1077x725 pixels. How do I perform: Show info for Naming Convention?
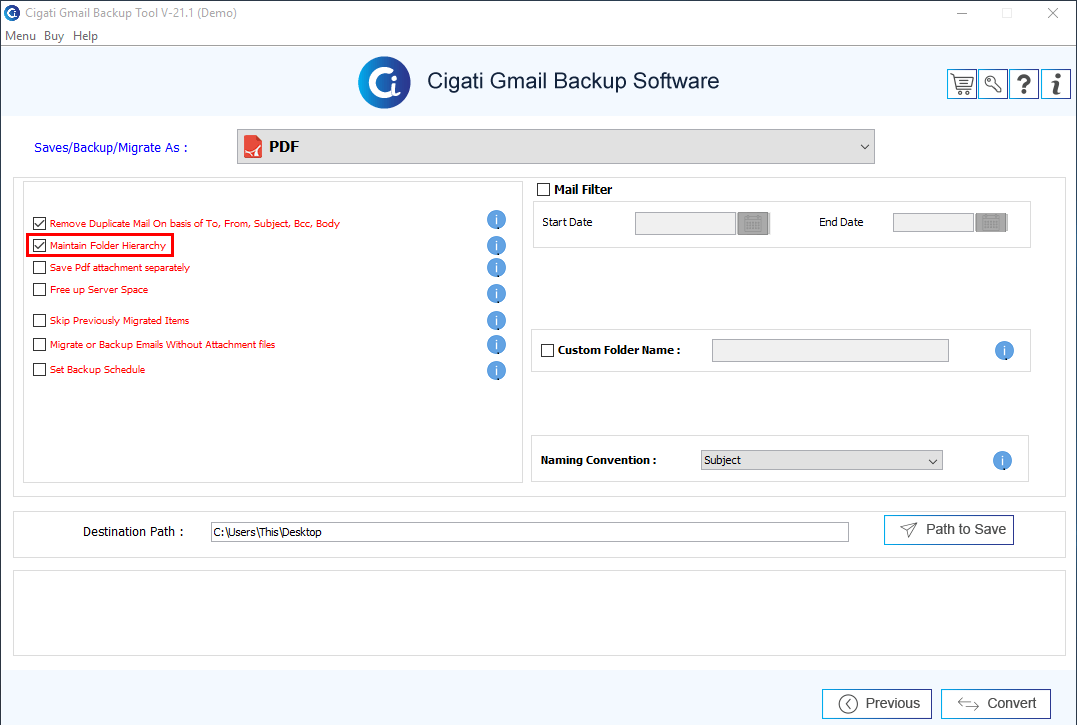tap(1002, 461)
